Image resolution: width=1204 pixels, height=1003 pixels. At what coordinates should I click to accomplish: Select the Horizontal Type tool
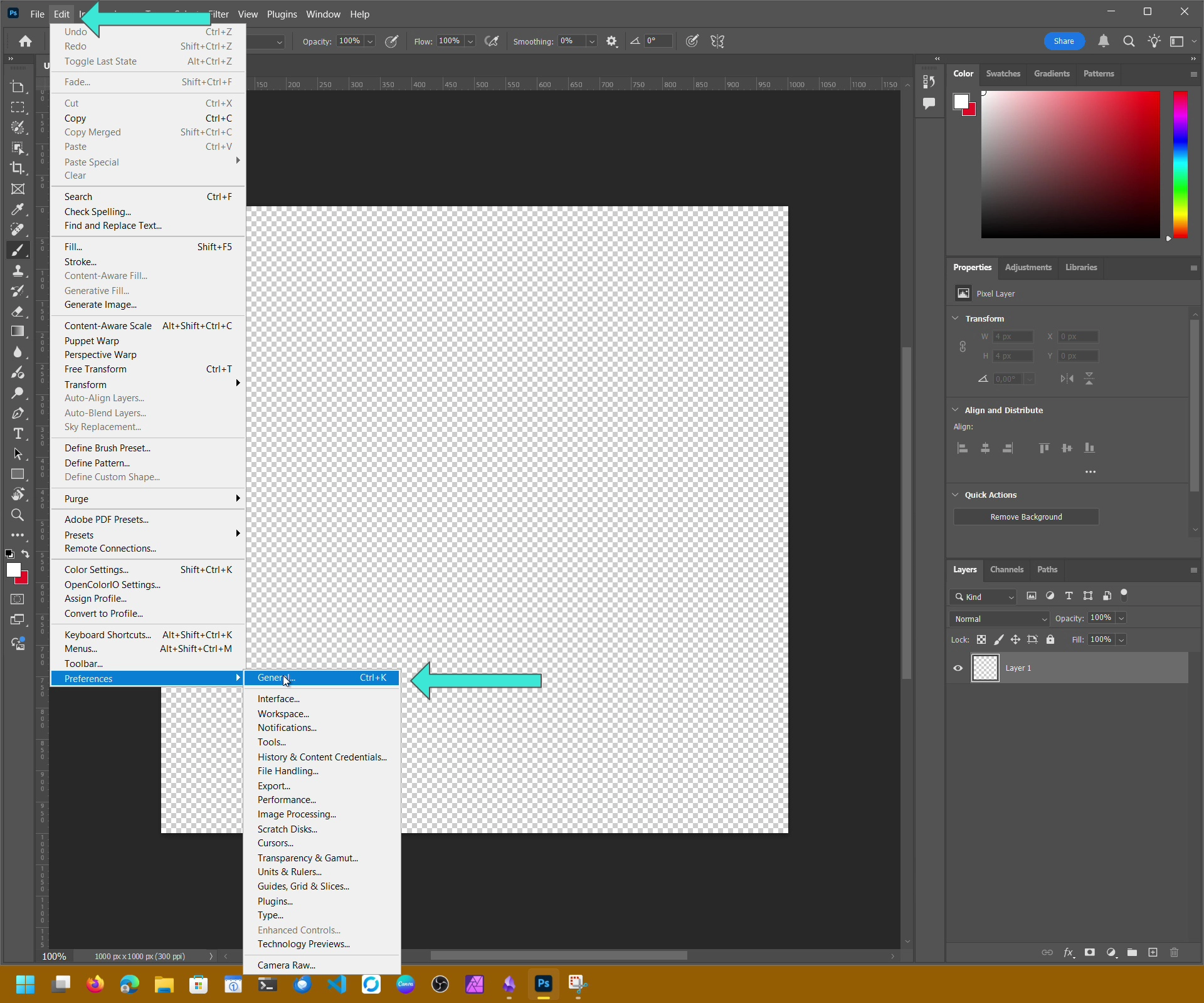tap(18, 433)
